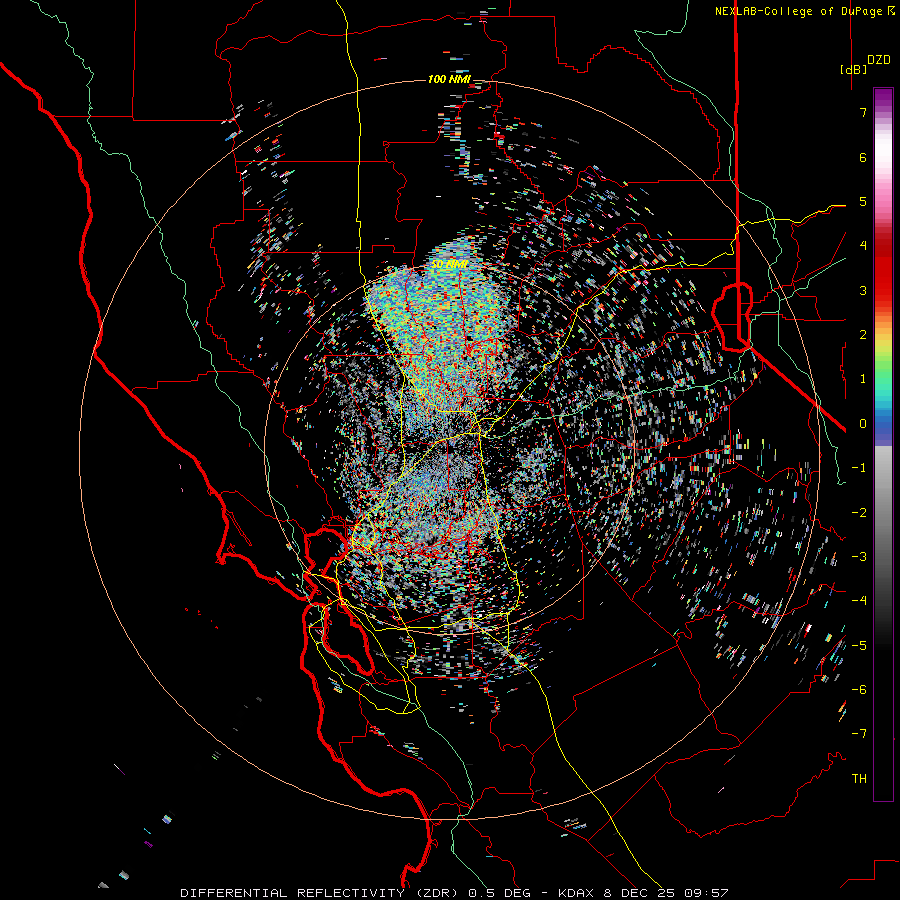The height and width of the screenshot is (900, 900).
Task: Click the -4 value on colorbar scale
Action: 859,601
